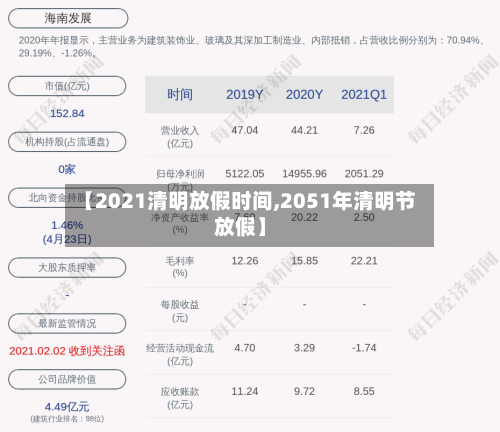Click the (4月23日) date text

click(x=67, y=239)
